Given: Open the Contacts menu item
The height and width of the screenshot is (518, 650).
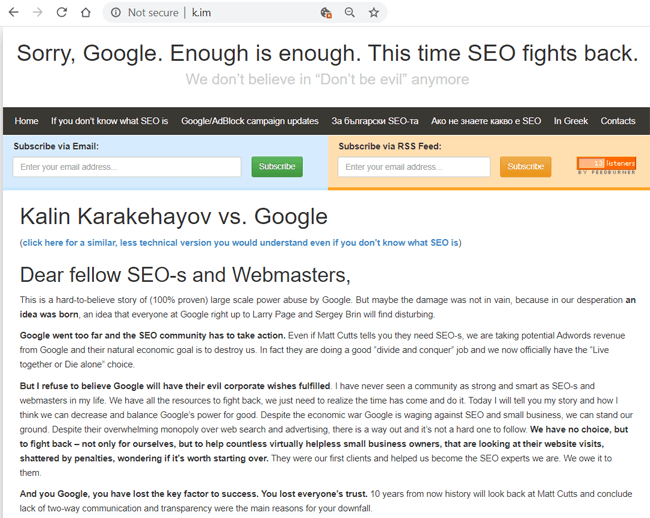Looking at the screenshot, I should point(618,121).
